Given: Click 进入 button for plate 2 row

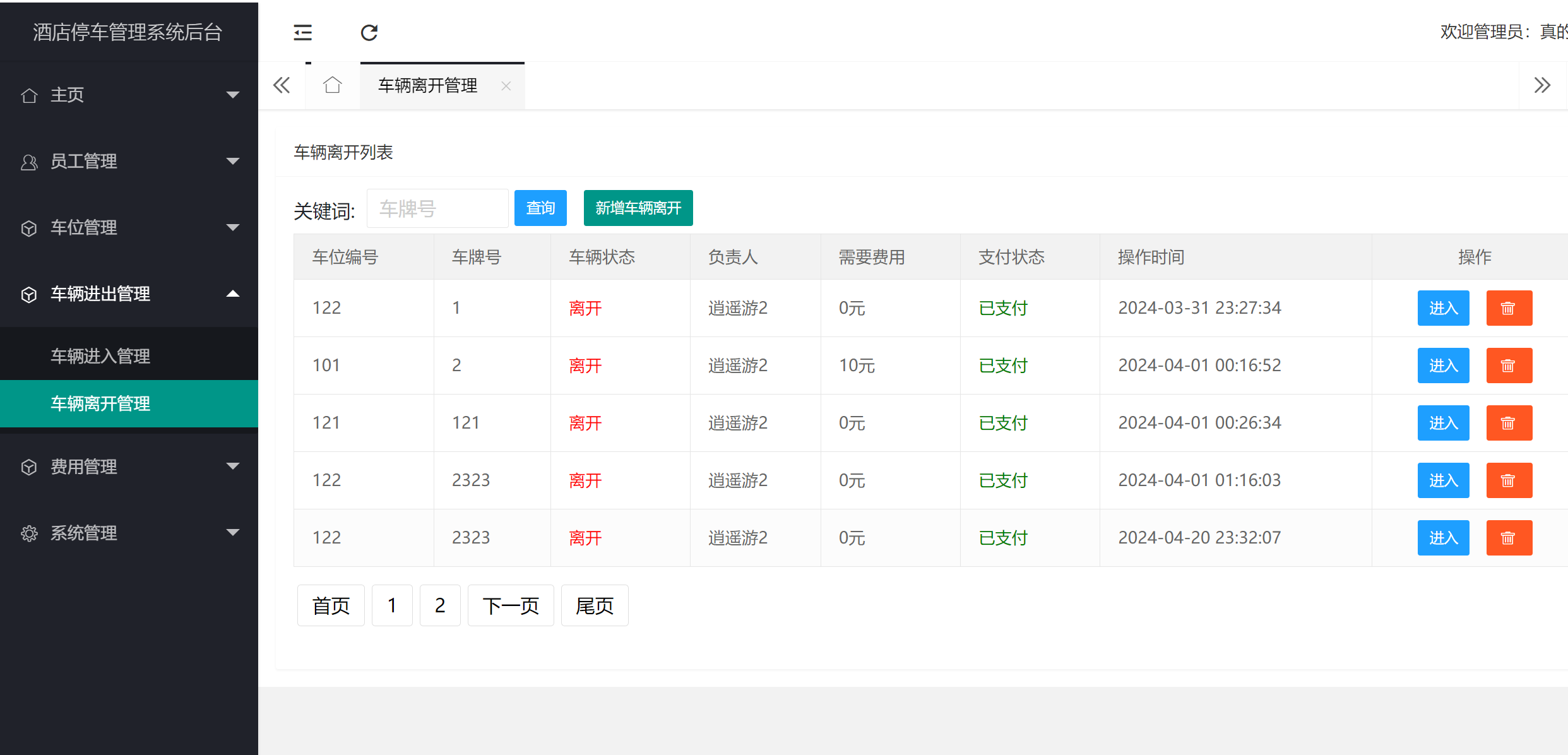Looking at the screenshot, I should point(1443,366).
